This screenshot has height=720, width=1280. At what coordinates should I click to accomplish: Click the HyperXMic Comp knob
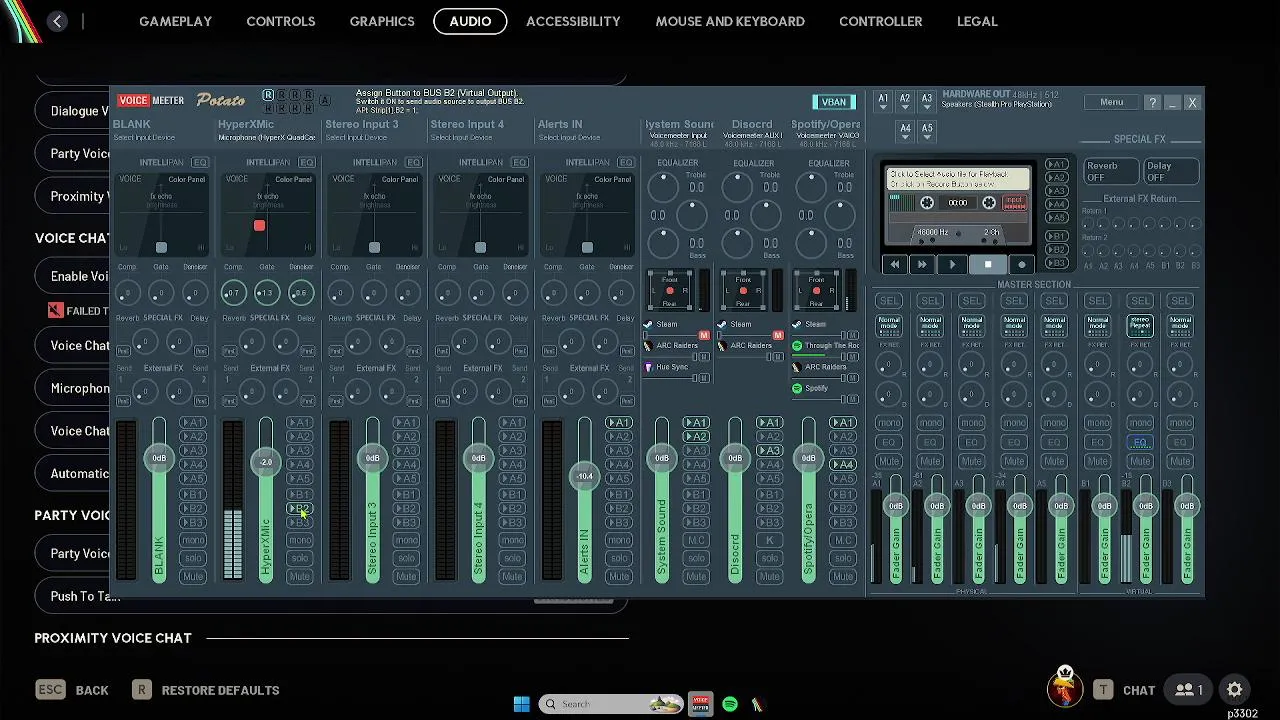coord(233,293)
